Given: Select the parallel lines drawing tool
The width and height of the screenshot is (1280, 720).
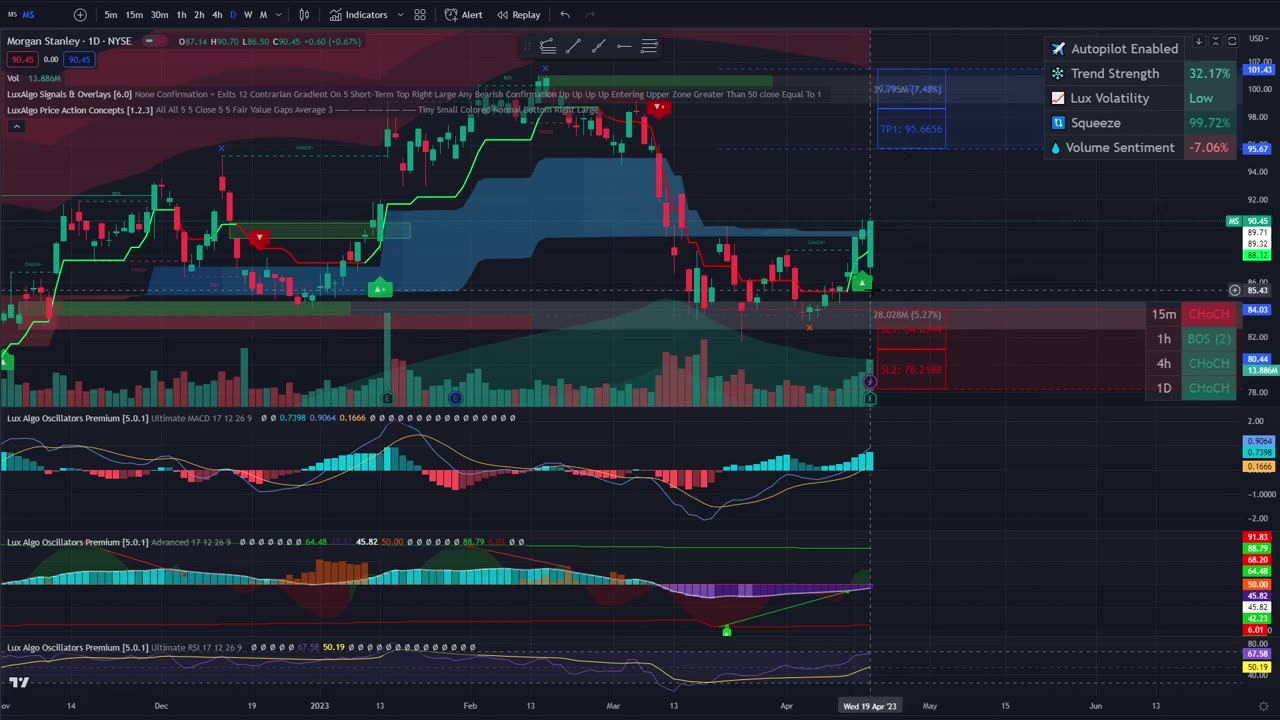Looking at the screenshot, I should [x=649, y=46].
